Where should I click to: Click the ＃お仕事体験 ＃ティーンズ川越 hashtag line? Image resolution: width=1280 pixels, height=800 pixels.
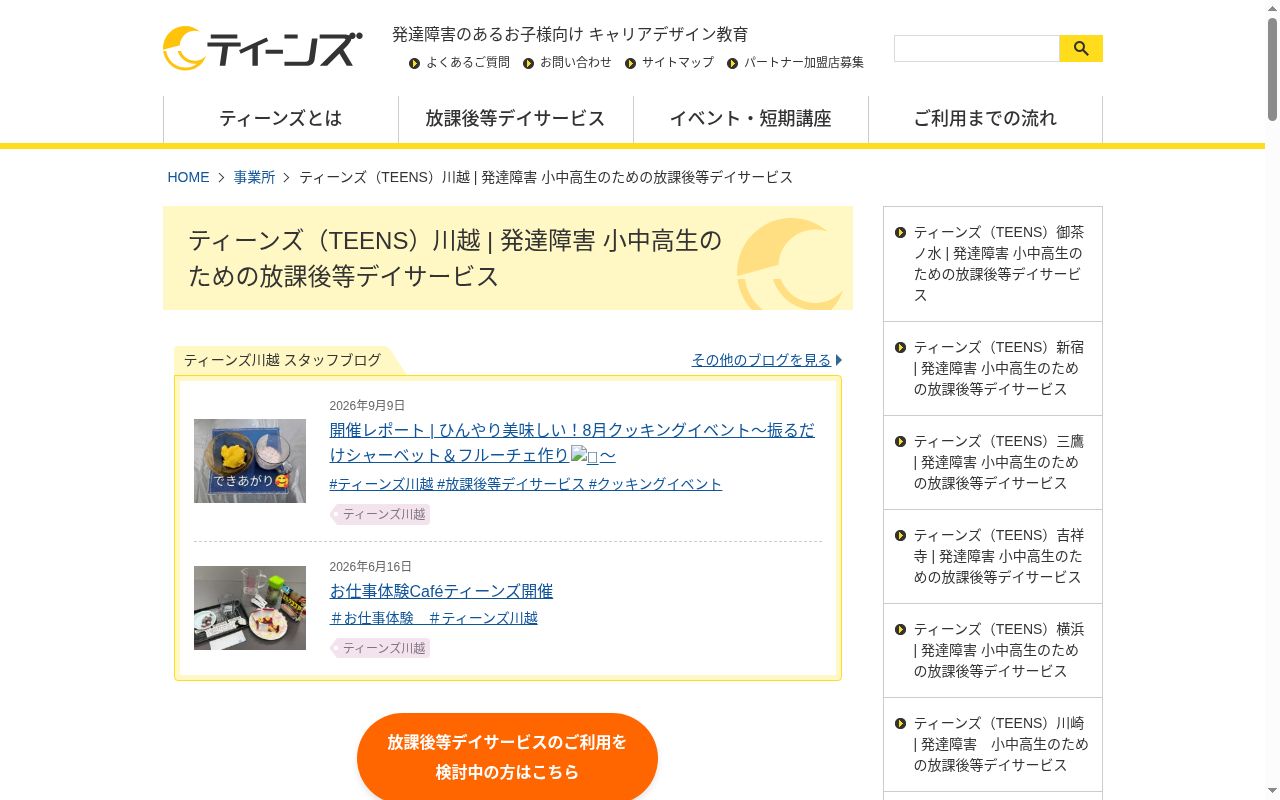pyautogui.click(x=434, y=618)
